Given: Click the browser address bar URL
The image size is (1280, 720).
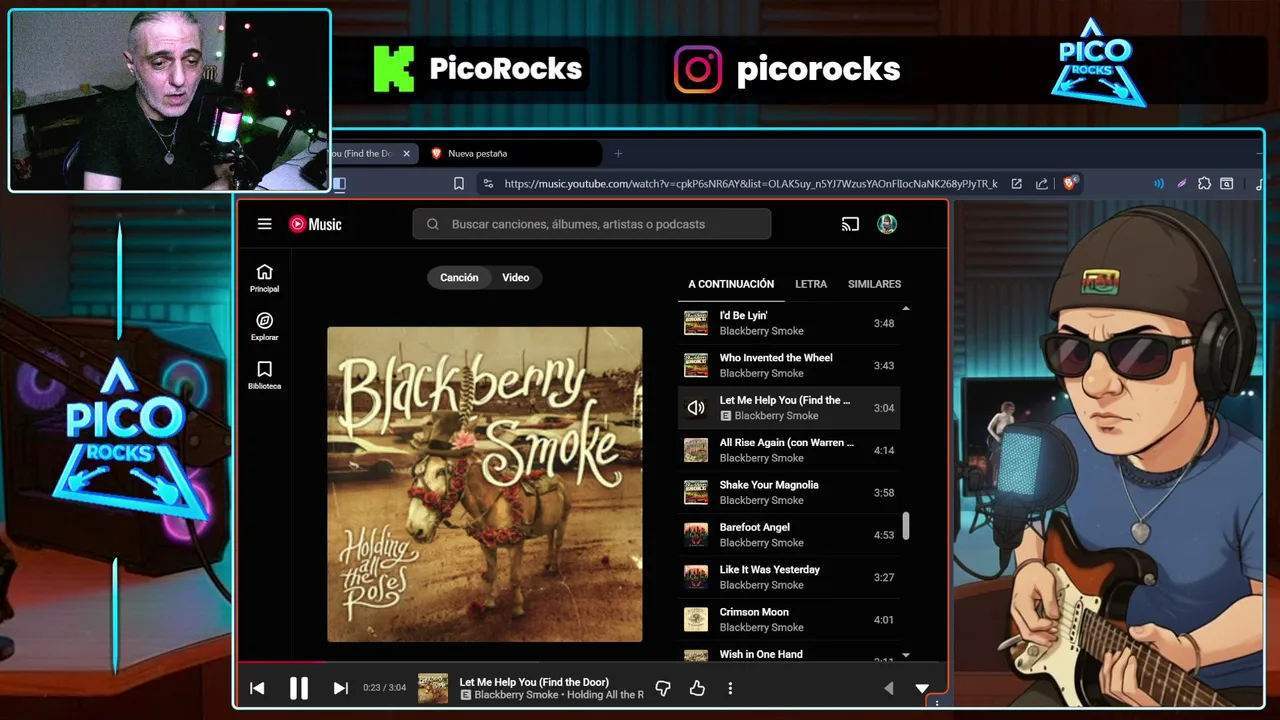Looking at the screenshot, I should (x=751, y=184).
